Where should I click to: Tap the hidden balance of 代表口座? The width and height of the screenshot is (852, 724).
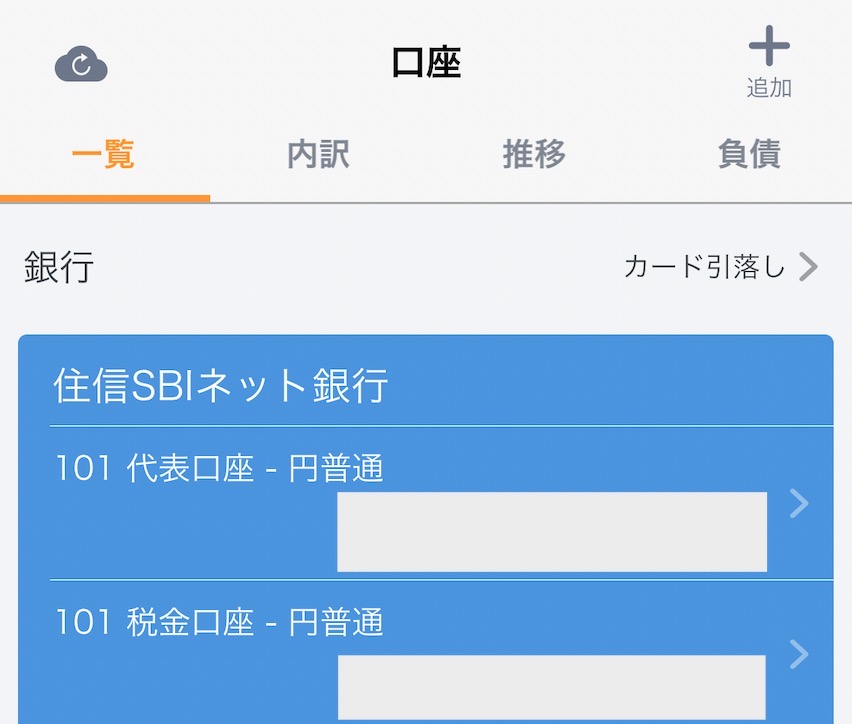point(551,531)
